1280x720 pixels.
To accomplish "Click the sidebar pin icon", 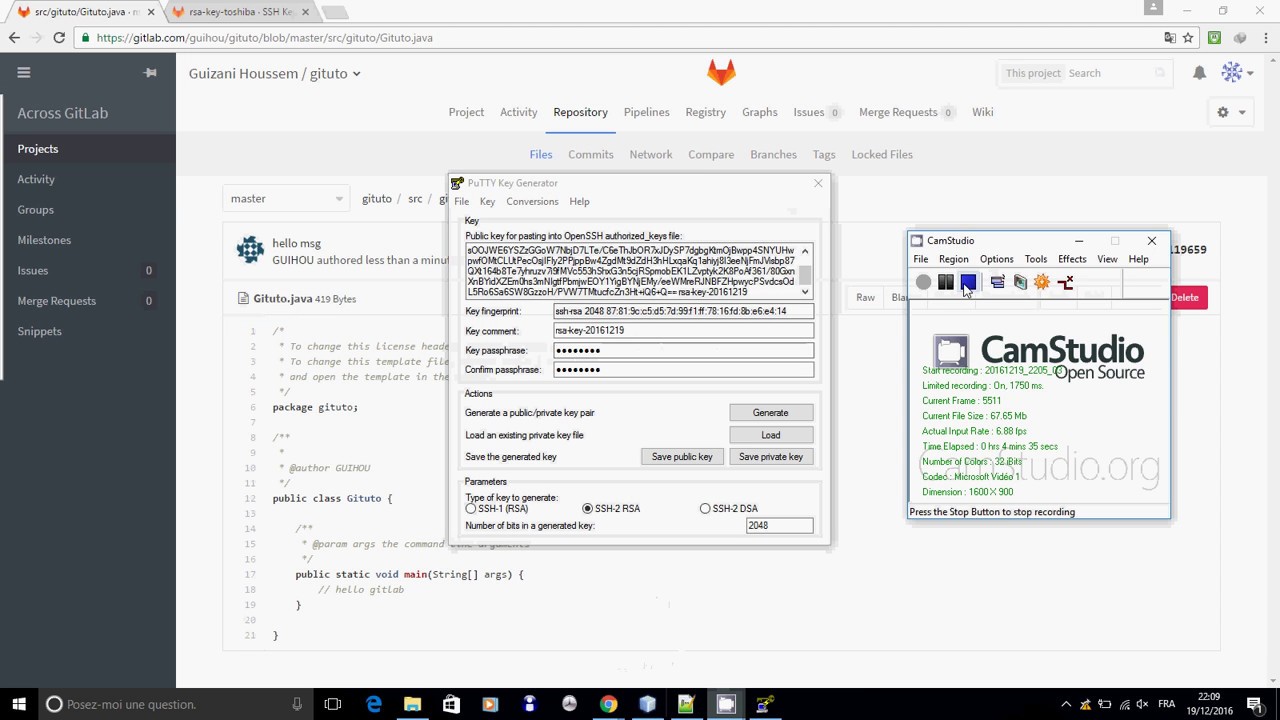I will pos(150,73).
